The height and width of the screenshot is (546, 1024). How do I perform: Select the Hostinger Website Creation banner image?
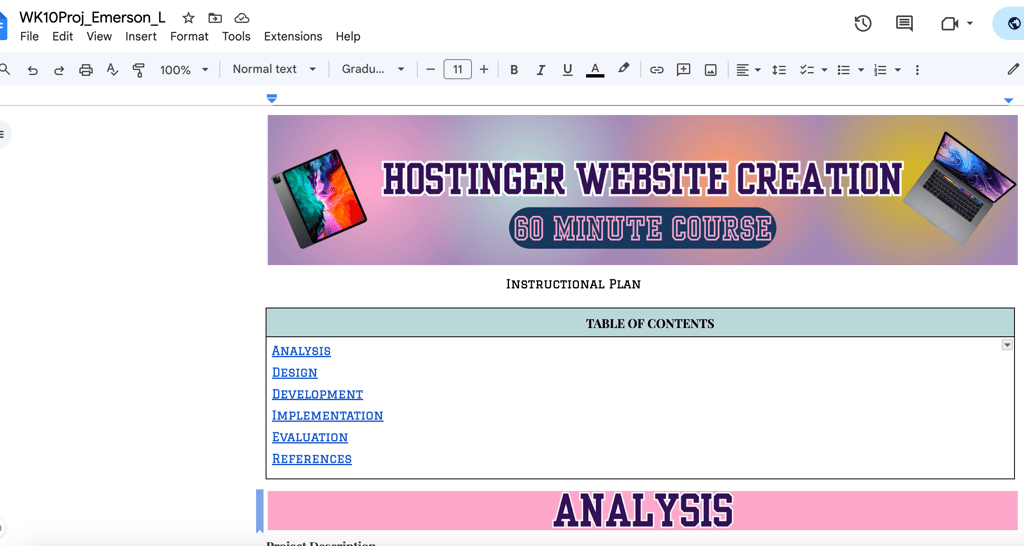643,190
